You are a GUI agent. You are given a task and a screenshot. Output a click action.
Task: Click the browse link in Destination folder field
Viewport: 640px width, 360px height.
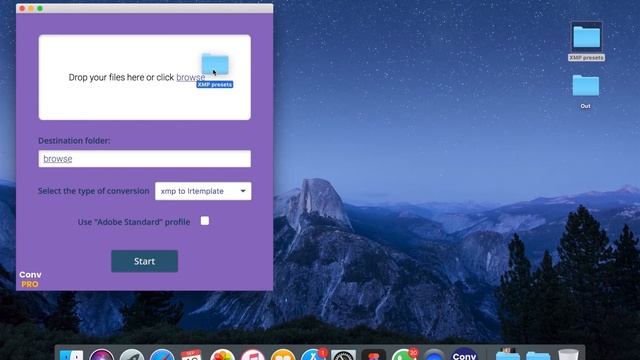pyautogui.click(x=58, y=159)
